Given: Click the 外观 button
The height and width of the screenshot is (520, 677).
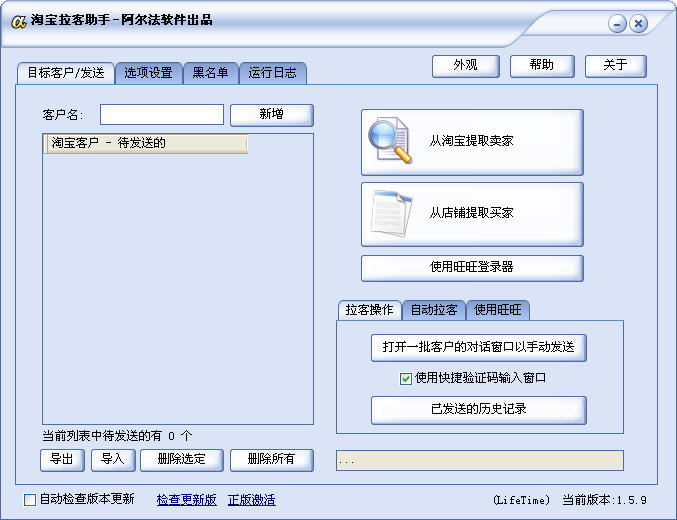Looking at the screenshot, I should [x=465, y=66].
